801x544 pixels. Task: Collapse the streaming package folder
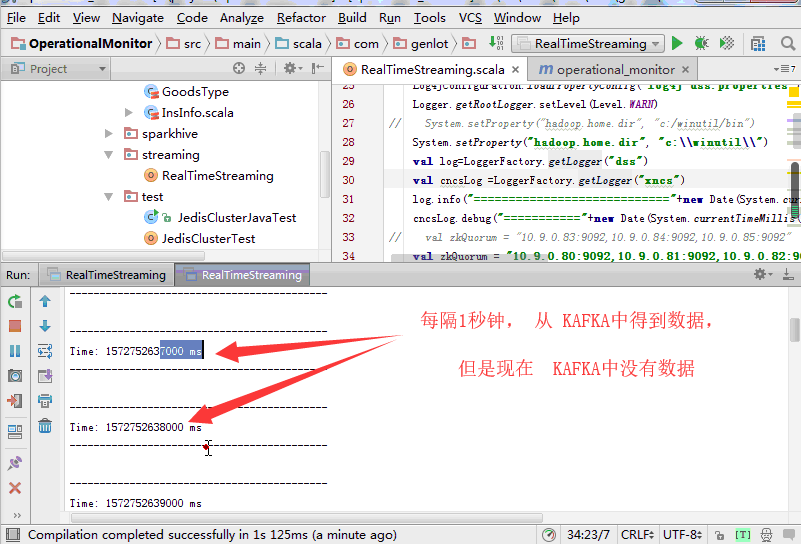109,155
